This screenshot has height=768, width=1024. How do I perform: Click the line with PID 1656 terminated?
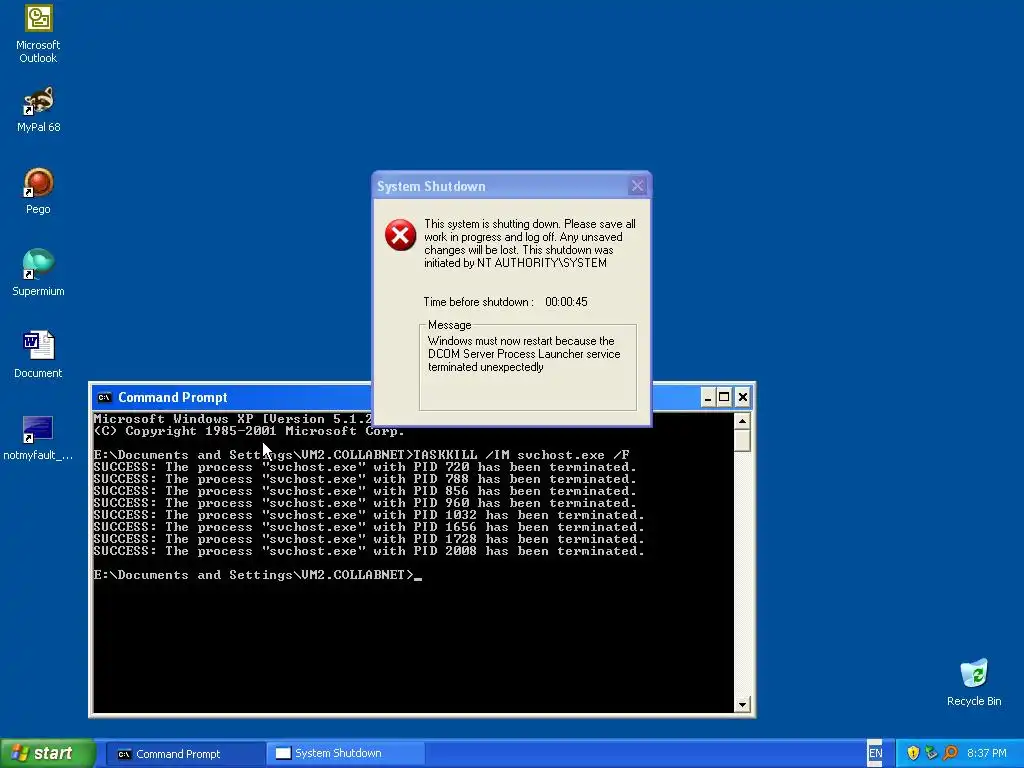pos(369,527)
